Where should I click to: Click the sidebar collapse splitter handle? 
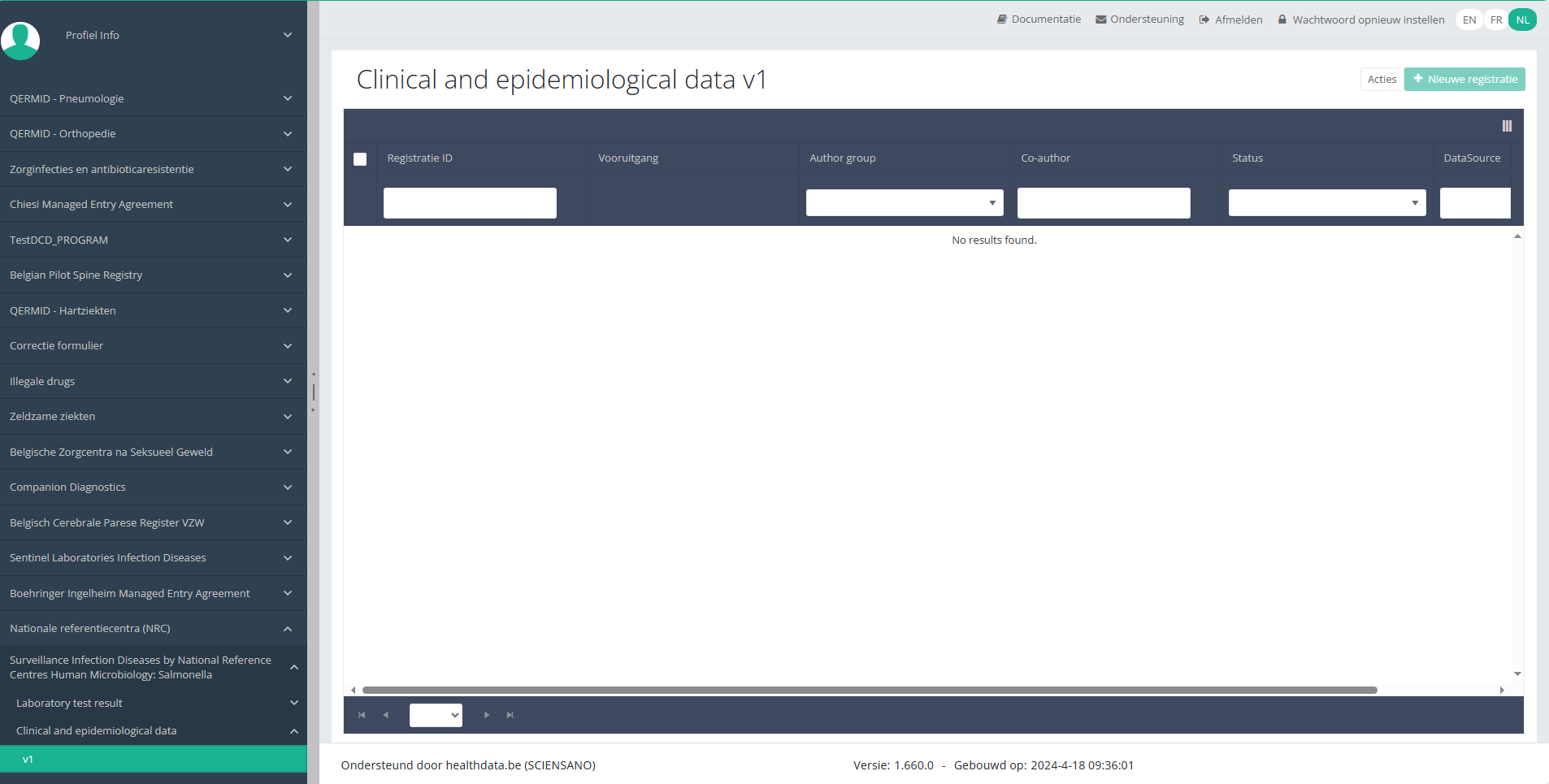click(313, 392)
